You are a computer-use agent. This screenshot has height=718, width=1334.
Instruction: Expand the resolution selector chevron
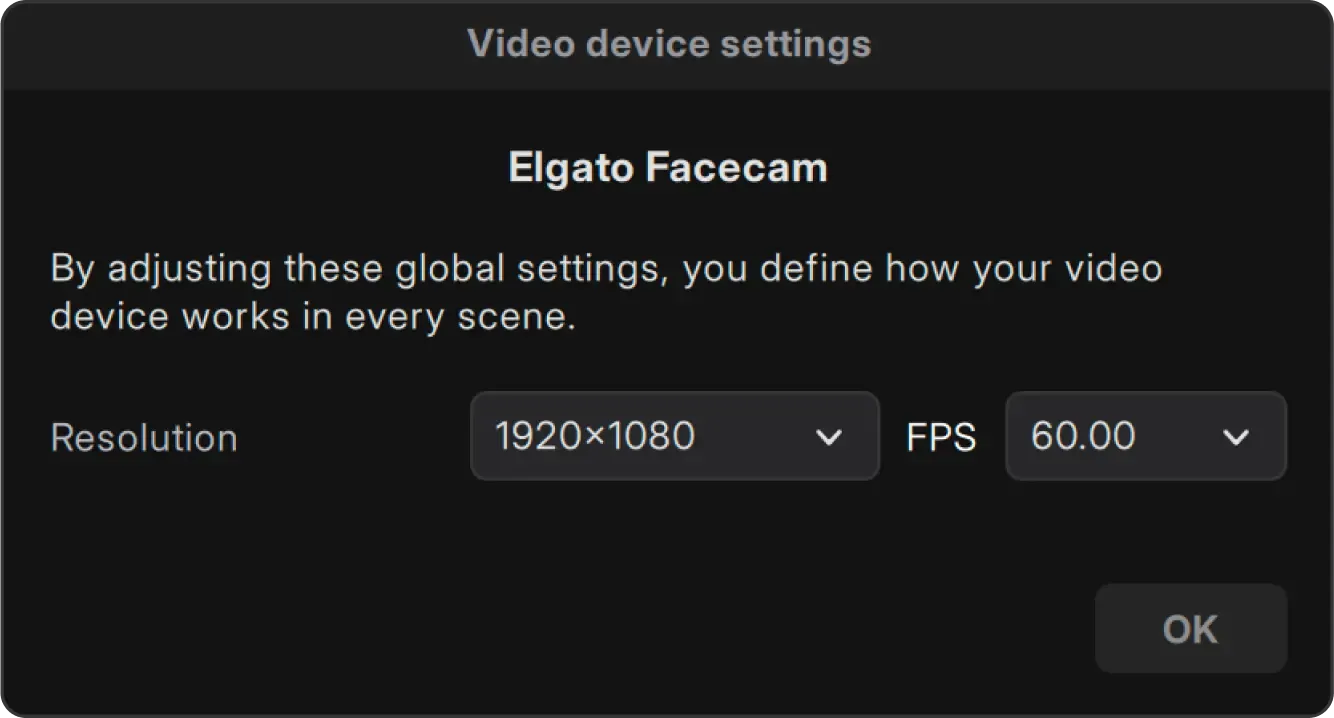click(x=830, y=436)
